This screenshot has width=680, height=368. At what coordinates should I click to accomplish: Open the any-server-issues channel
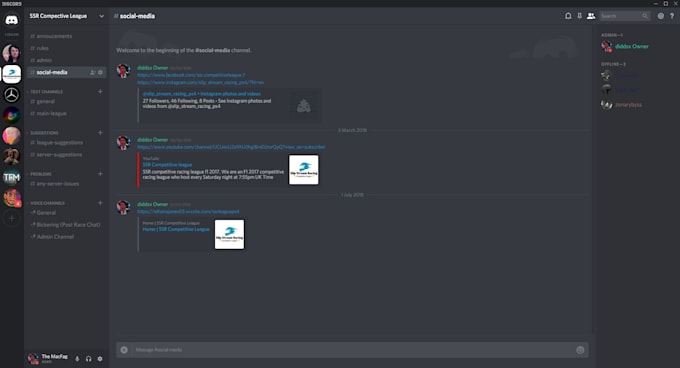pos(66,184)
